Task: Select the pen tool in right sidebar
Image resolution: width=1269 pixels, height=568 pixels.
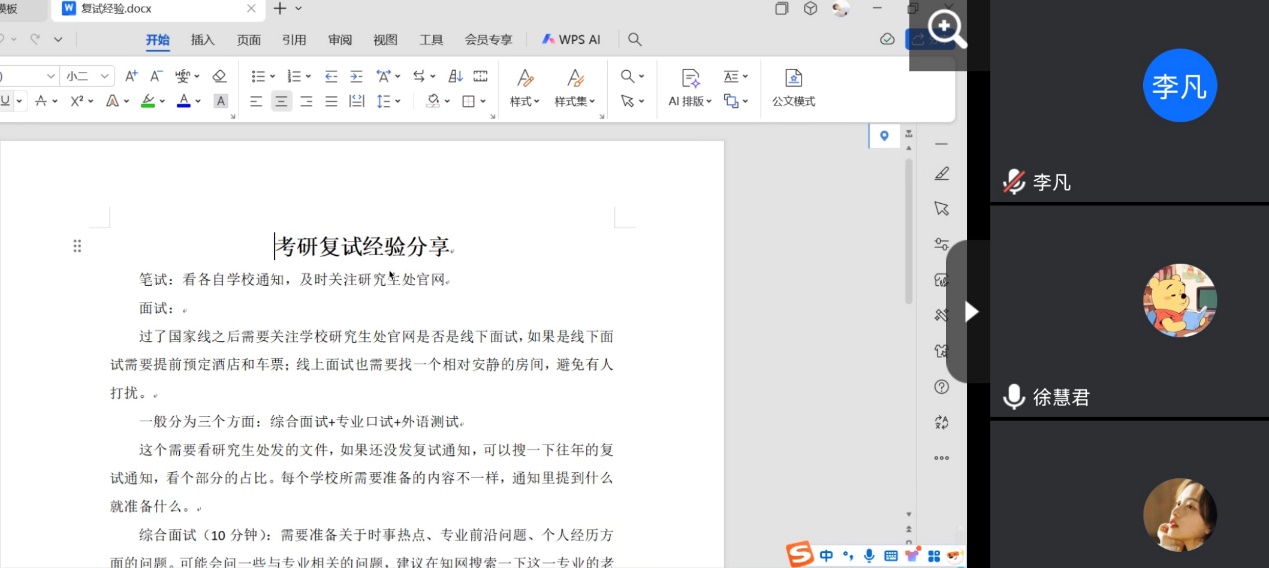Action: (x=941, y=174)
